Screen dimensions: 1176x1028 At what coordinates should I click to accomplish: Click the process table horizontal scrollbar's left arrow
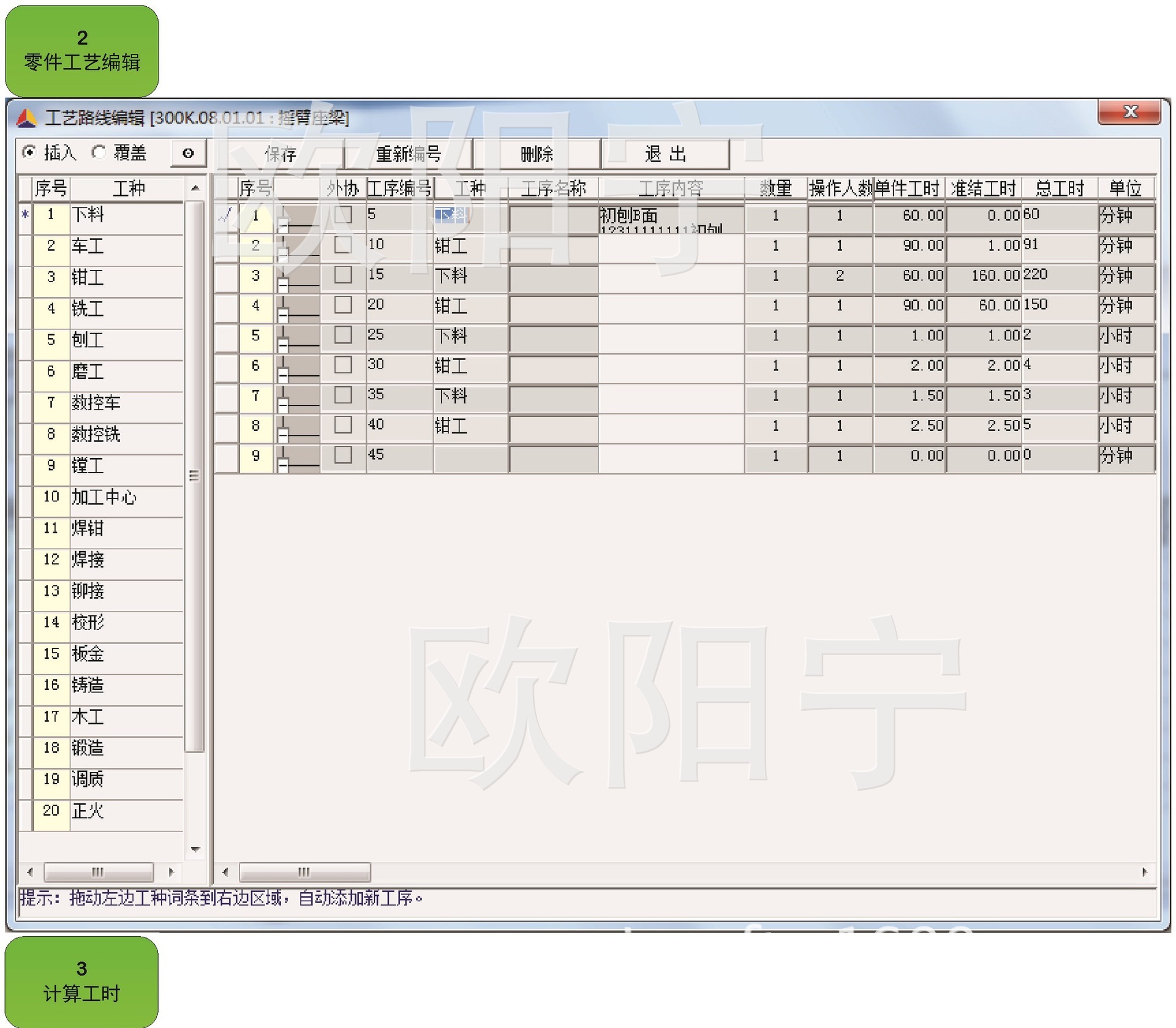pyautogui.click(x=225, y=871)
